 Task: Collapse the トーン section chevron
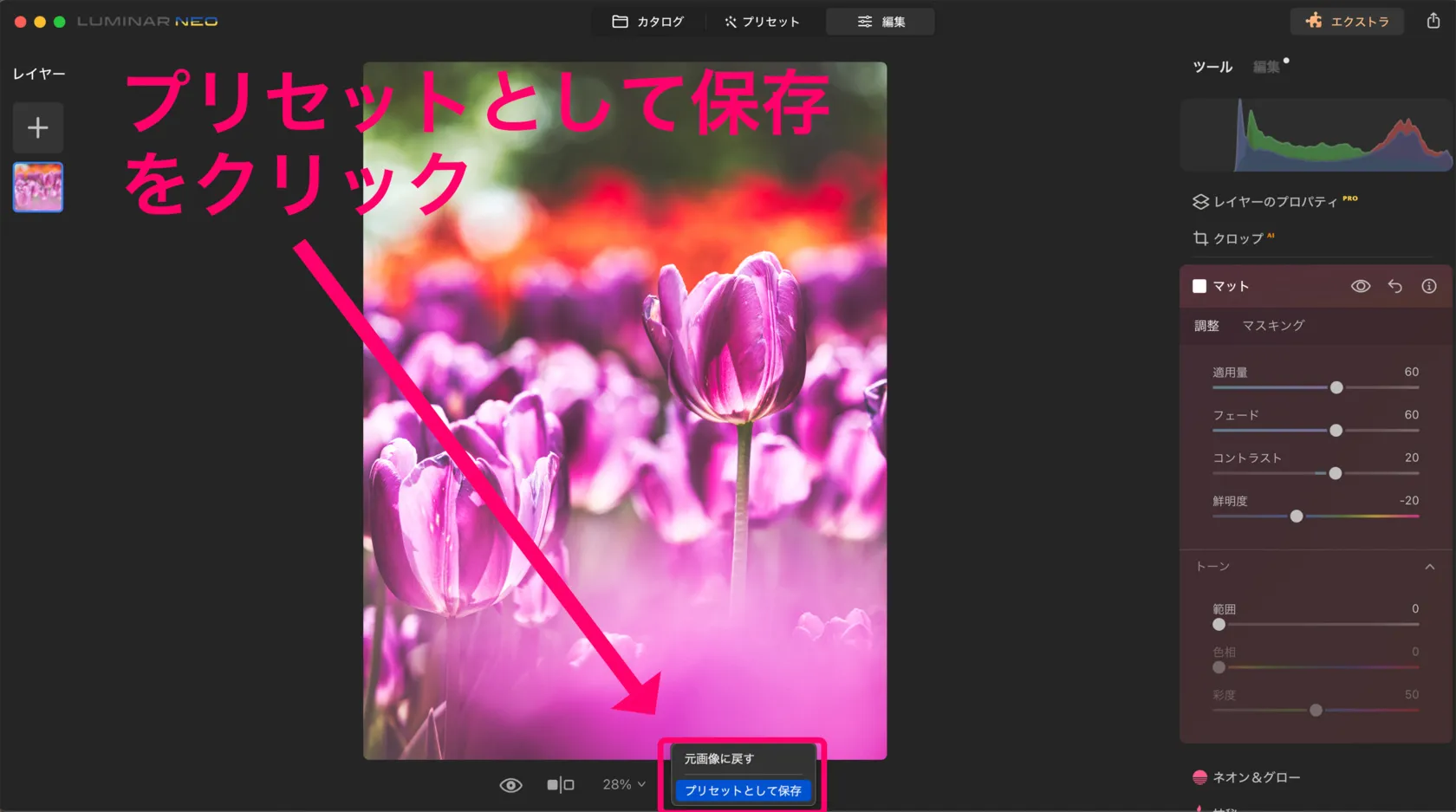point(1429,567)
